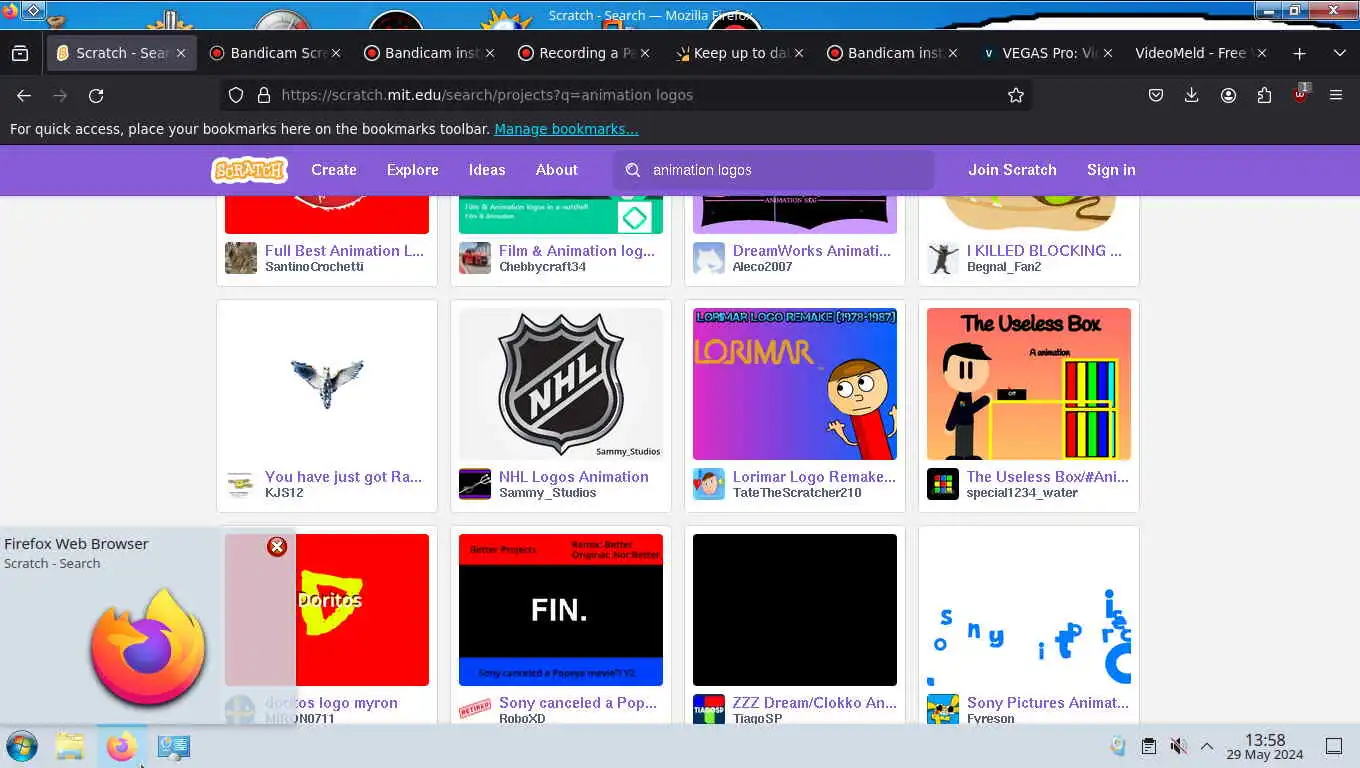The width and height of the screenshot is (1360, 768).
Task: Open the black ZZZ Dream/Clokko thumbnail
Action: point(795,610)
